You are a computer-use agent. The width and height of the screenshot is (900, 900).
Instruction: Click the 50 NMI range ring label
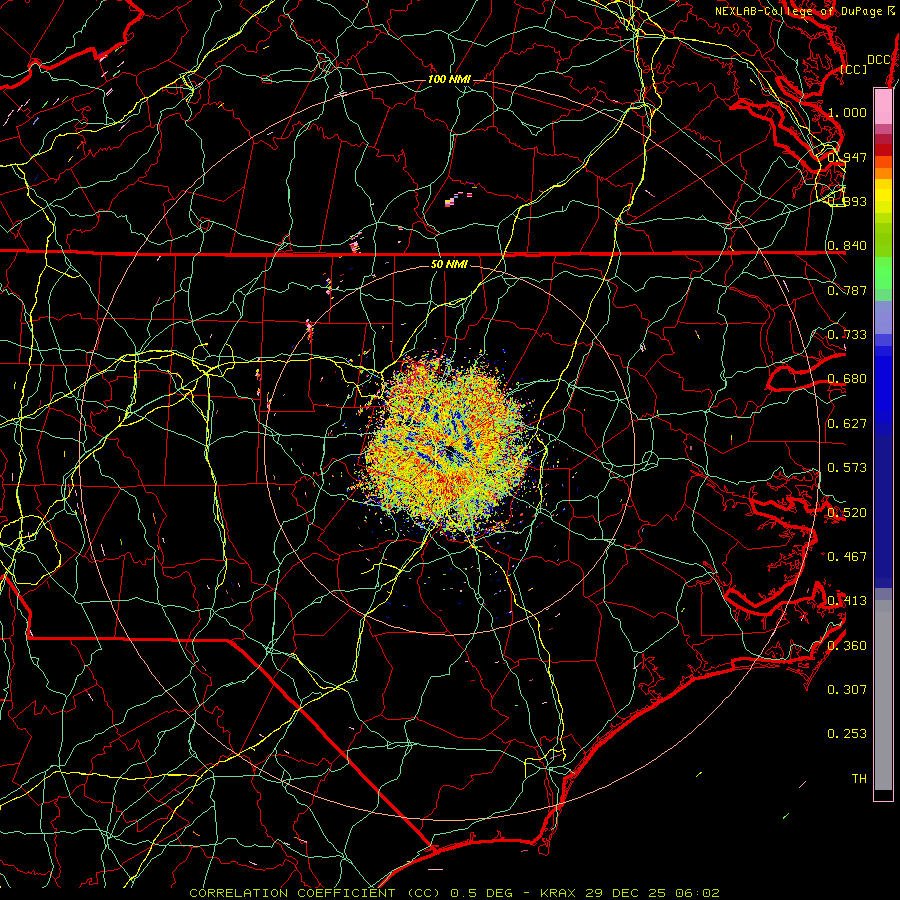click(449, 264)
